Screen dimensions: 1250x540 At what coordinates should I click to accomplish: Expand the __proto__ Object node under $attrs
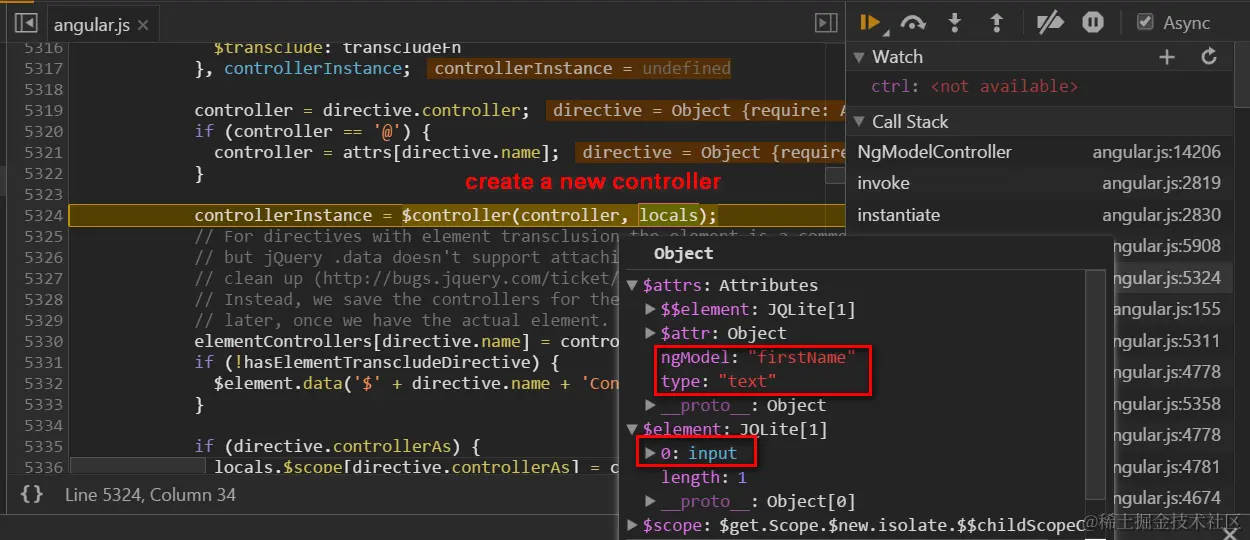pos(651,406)
